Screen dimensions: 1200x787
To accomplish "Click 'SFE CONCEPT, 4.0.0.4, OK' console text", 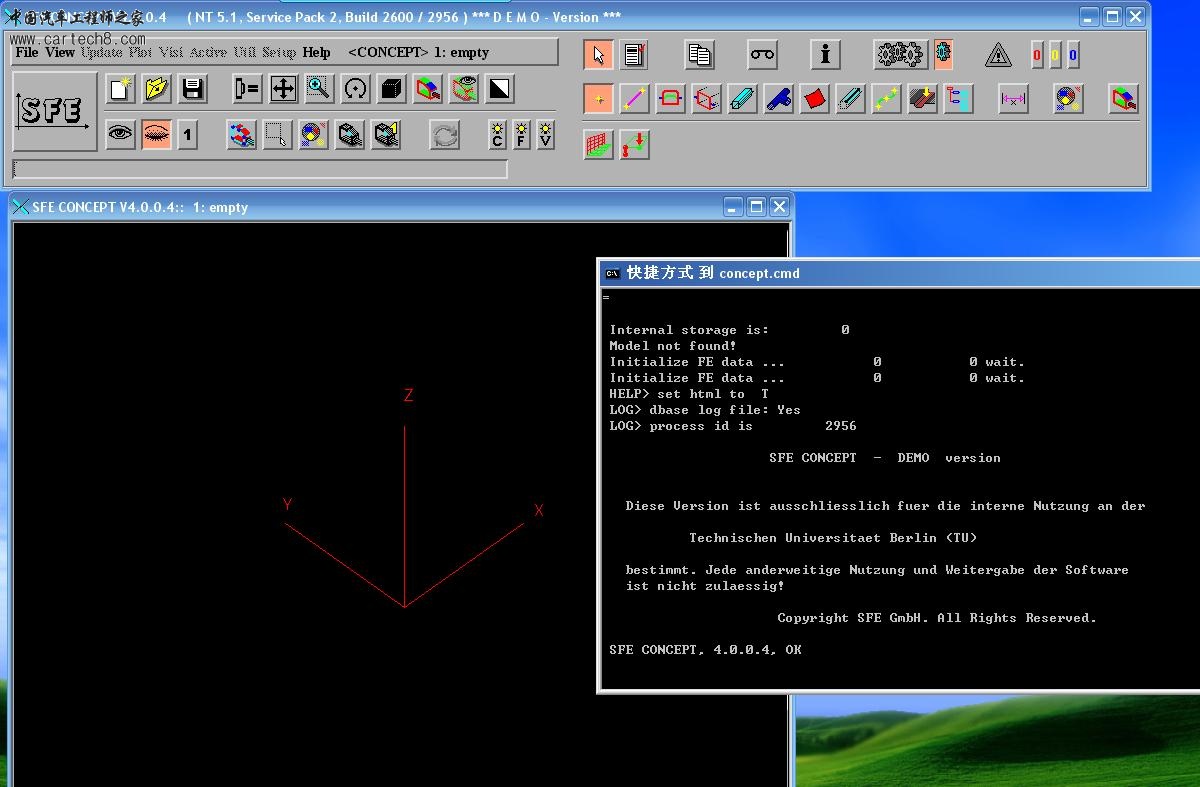I will click(x=705, y=650).
